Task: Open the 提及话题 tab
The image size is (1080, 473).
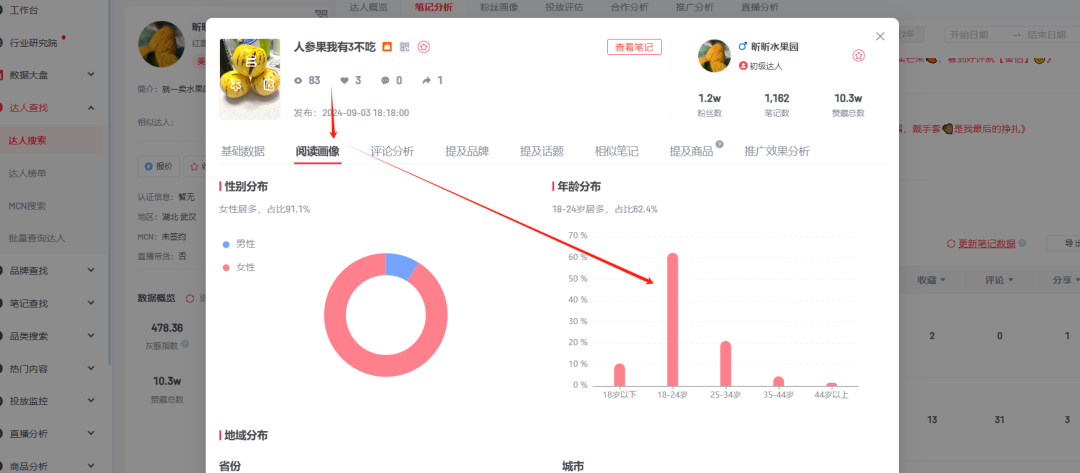Action: click(541, 151)
